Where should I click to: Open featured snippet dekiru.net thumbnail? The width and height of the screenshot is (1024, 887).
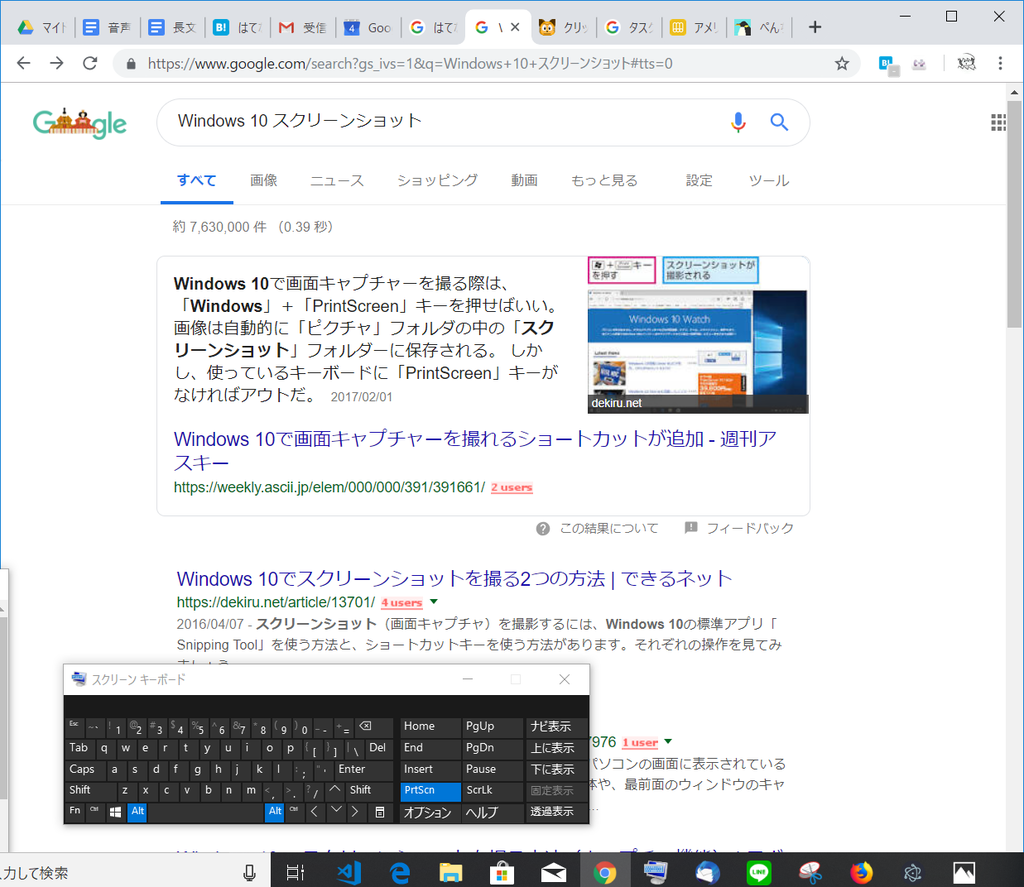coord(698,335)
